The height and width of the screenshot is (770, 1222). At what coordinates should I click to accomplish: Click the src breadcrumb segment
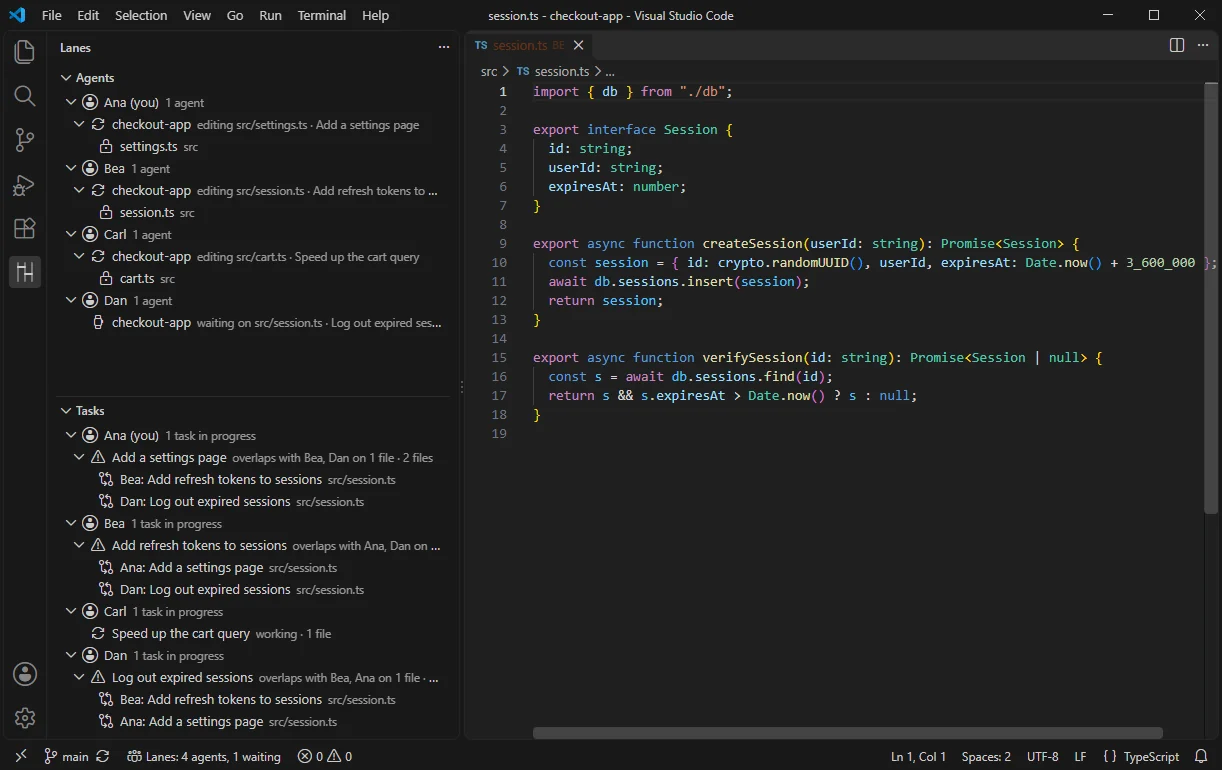click(489, 71)
